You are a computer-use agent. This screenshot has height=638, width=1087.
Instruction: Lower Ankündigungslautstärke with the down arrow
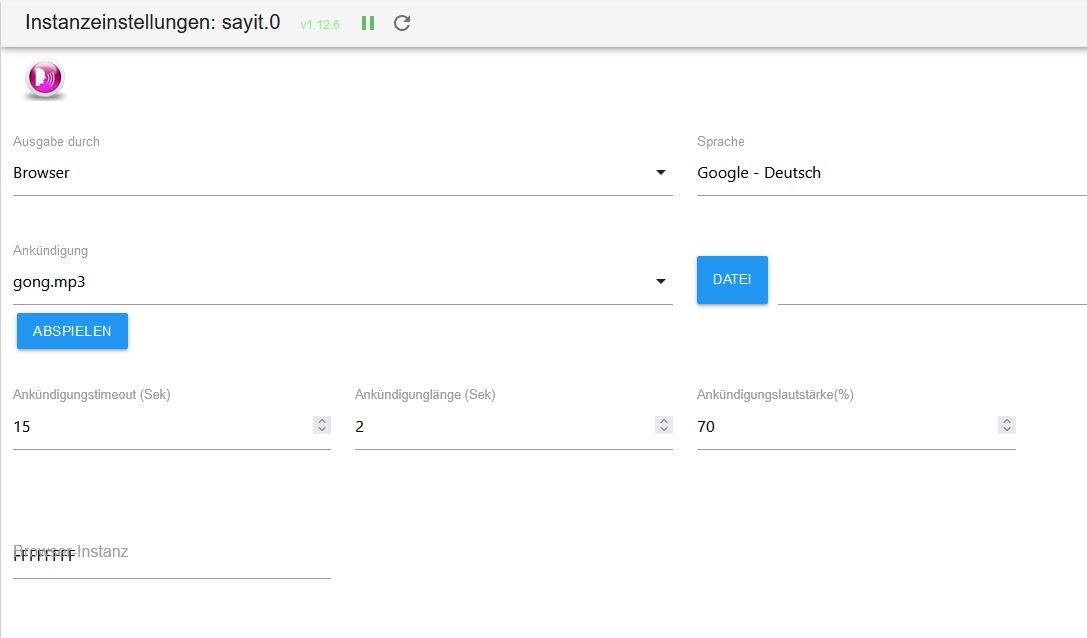(1007, 430)
